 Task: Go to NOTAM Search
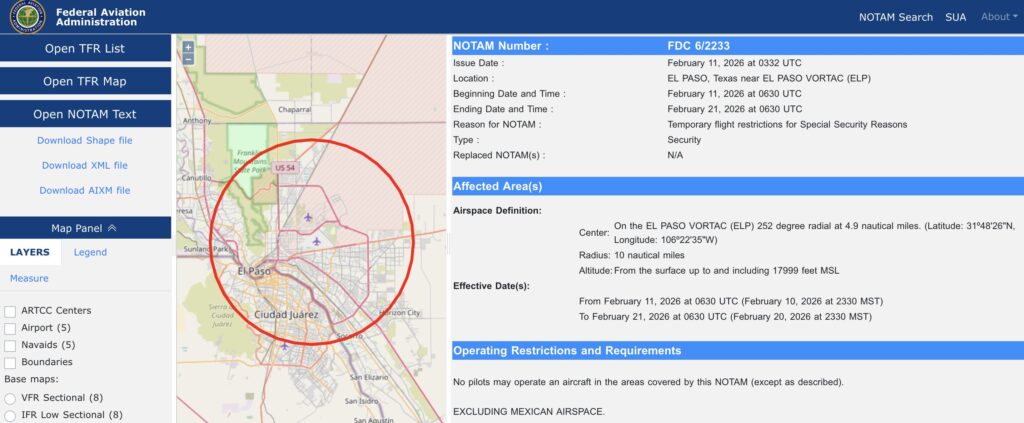895,17
